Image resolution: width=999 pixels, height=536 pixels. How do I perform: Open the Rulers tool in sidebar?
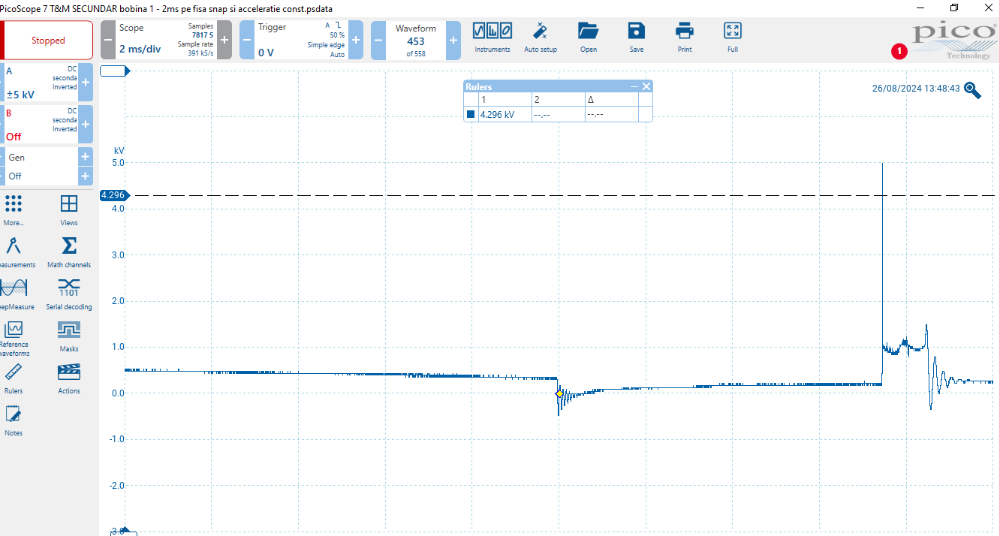tap(13, 377)
